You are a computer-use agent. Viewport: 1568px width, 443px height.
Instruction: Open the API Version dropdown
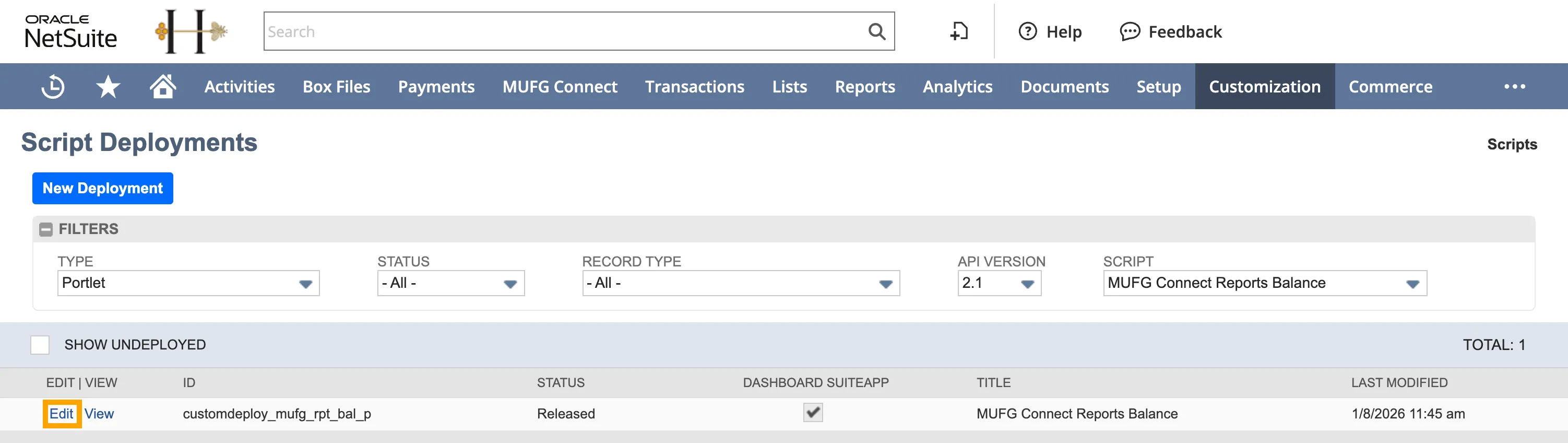pyautogui.click(x=1000, y=283)
